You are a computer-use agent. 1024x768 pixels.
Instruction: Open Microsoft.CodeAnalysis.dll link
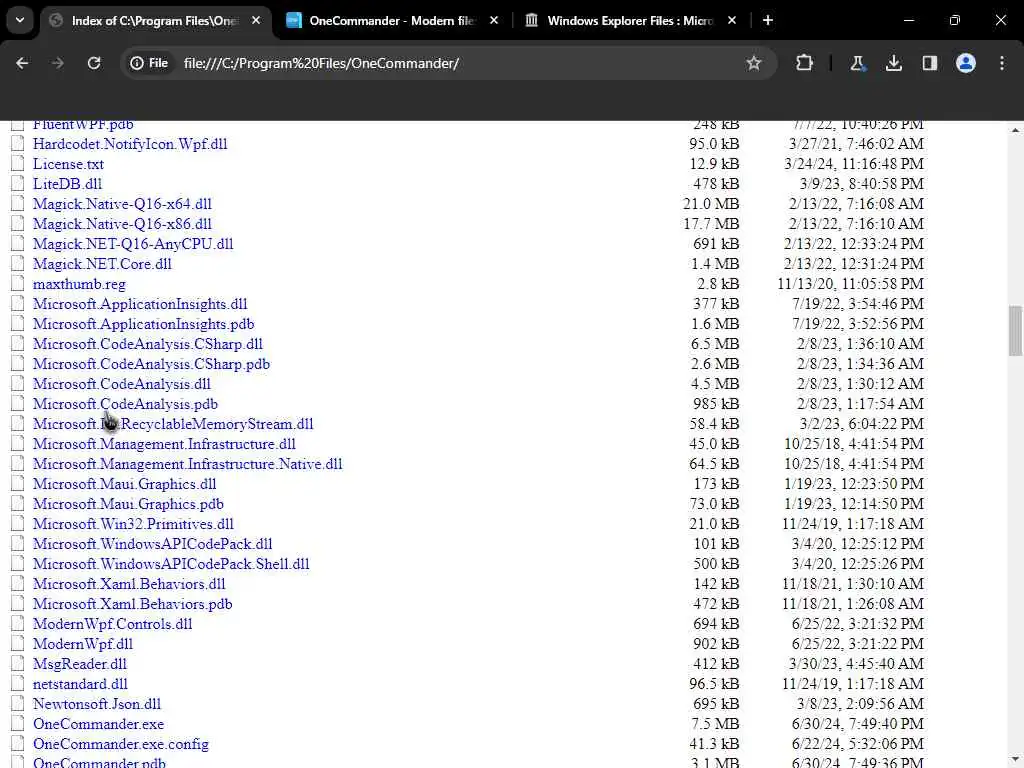[x=121, y=384]
